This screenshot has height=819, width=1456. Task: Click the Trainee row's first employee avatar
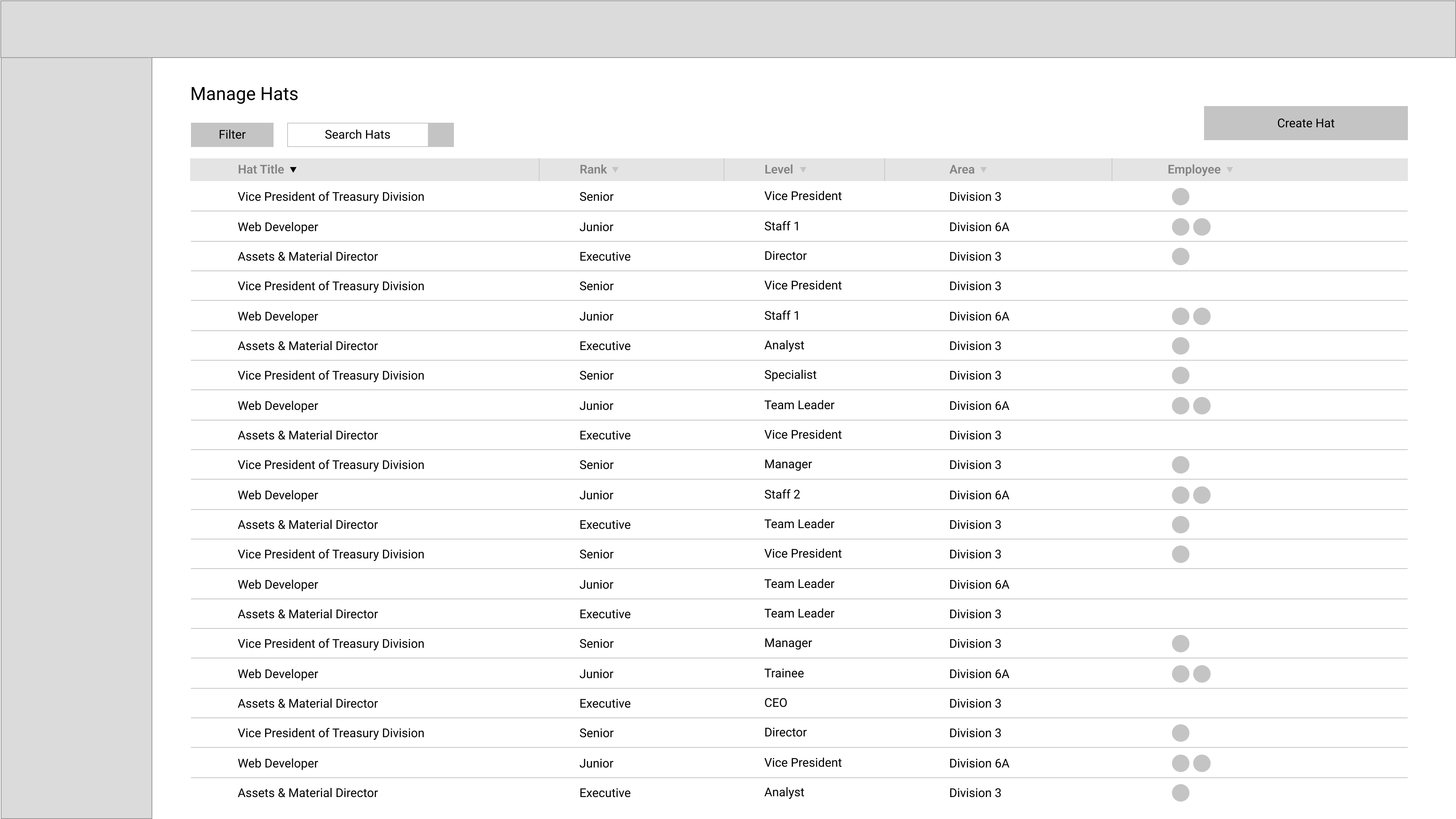pyautogui.click(x=1180, y=674)
